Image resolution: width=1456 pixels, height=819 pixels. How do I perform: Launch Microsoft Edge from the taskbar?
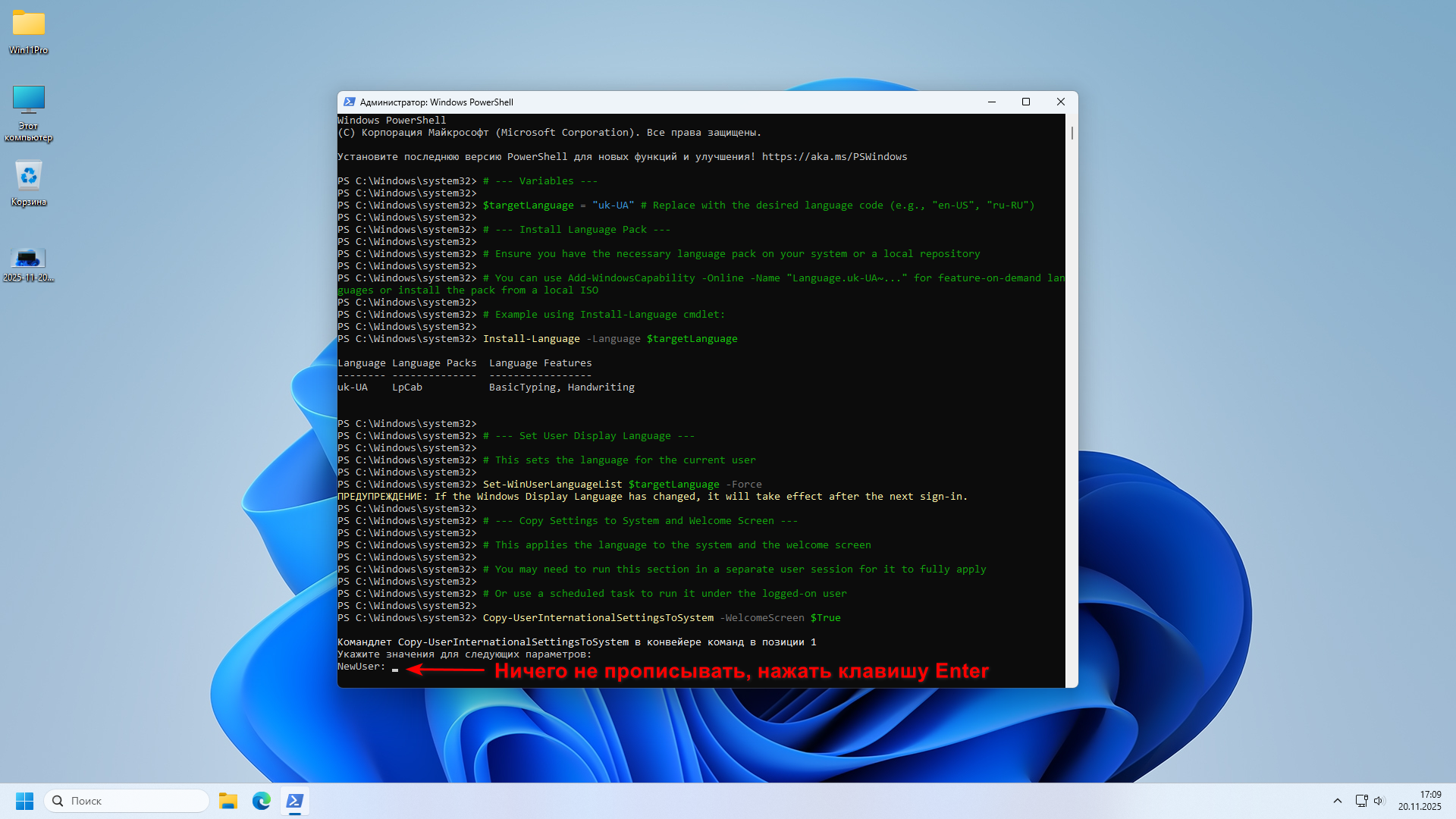tap(262, 801)
